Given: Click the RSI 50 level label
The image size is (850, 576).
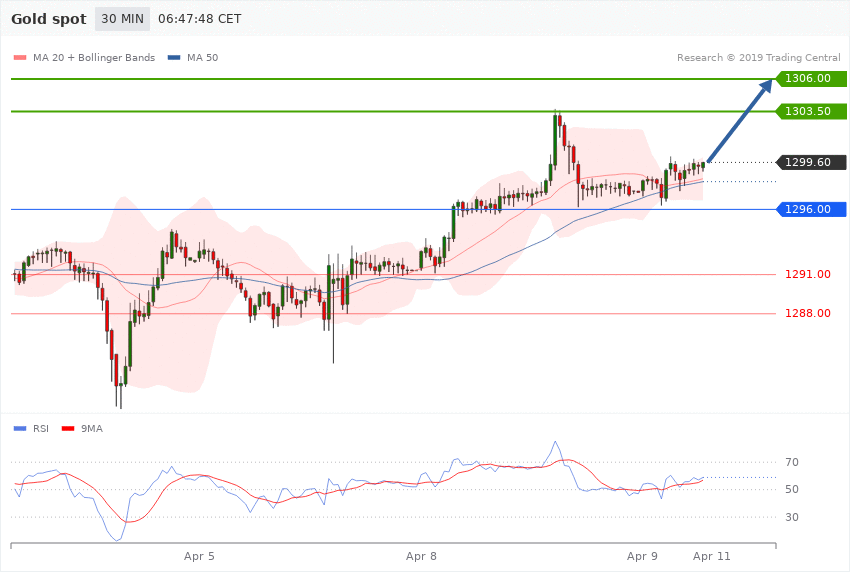Looking at the screenshot, I should pyautogui.click(x=792, y=489).
